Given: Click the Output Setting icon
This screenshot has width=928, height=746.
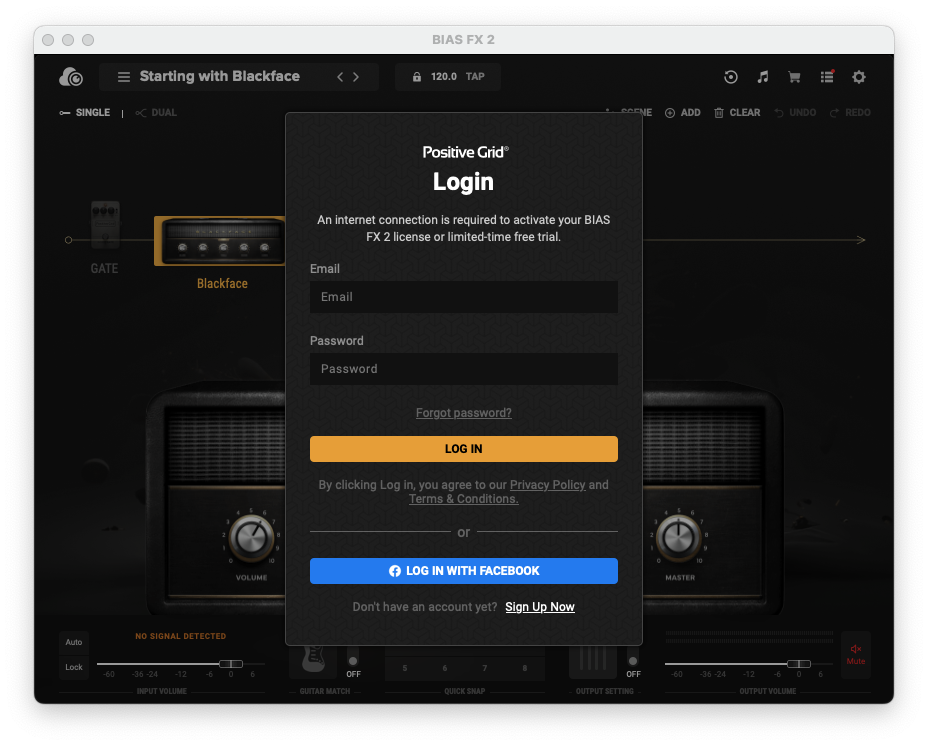Looking at the screenshot, I should [x=593, y=660].
